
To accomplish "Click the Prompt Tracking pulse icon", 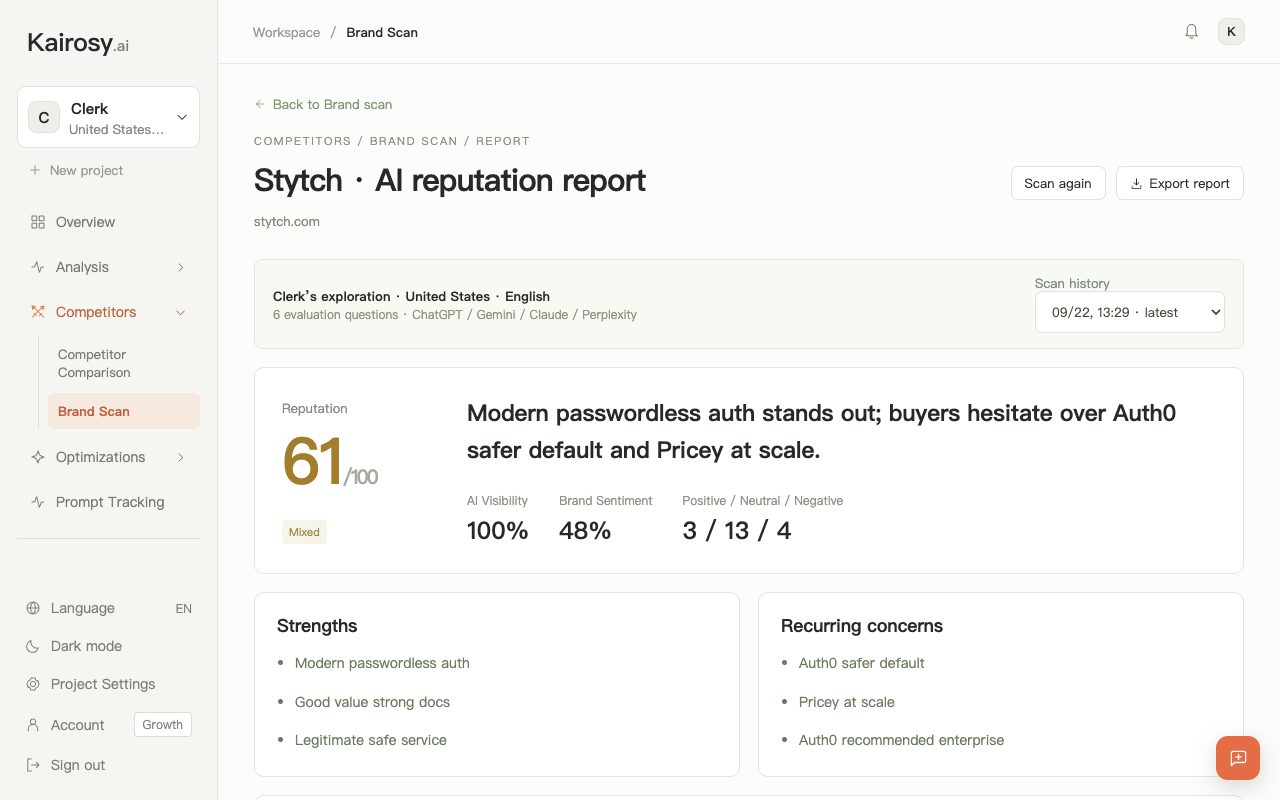I will (38, 502).
